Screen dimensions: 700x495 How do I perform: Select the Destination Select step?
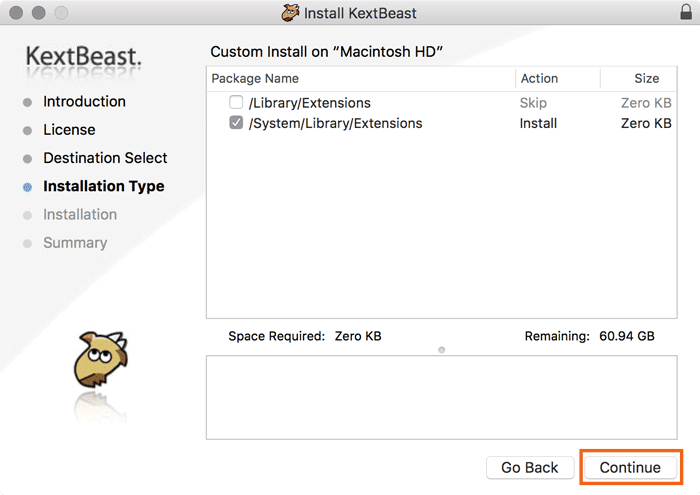105,158
